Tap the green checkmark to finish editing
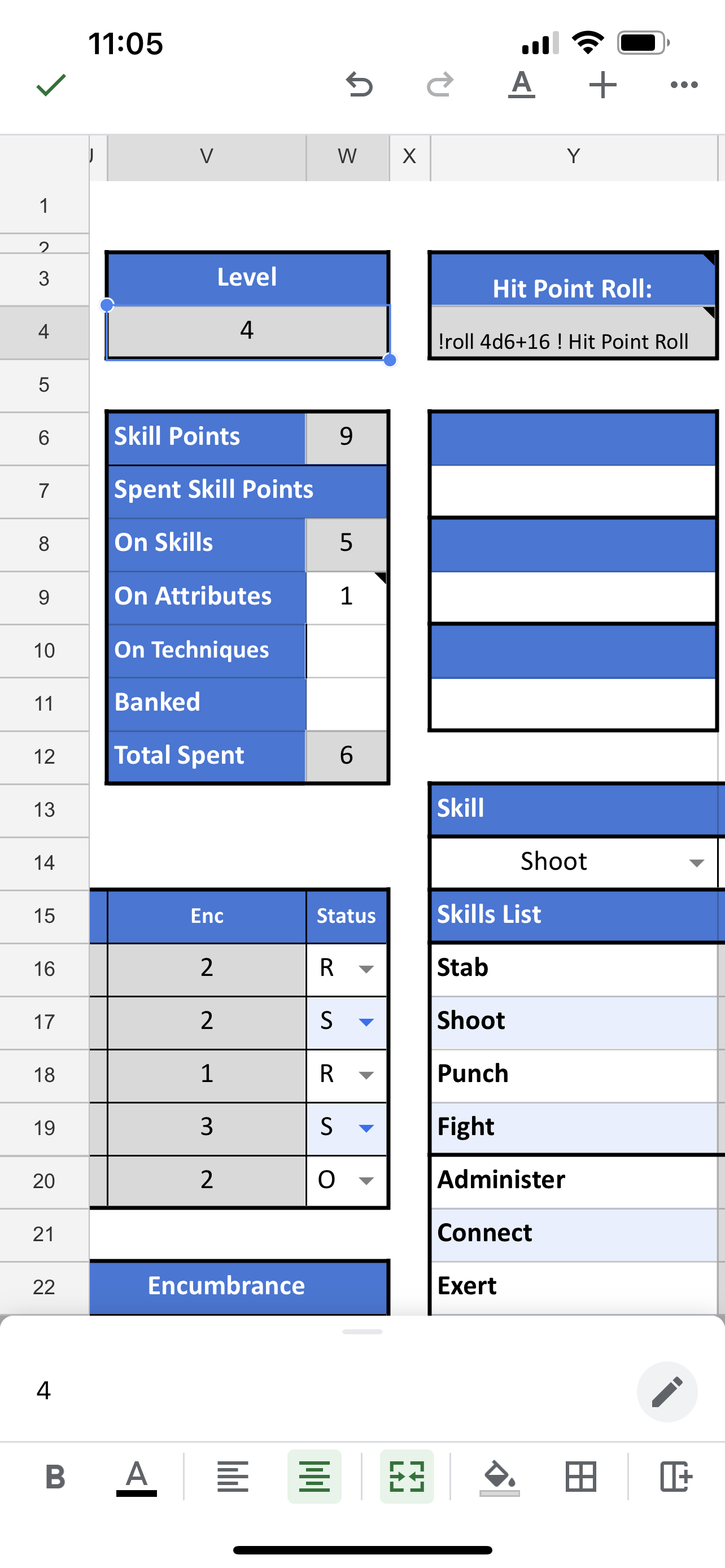The width and height of the screenshot is (725, 1568). 51,85
